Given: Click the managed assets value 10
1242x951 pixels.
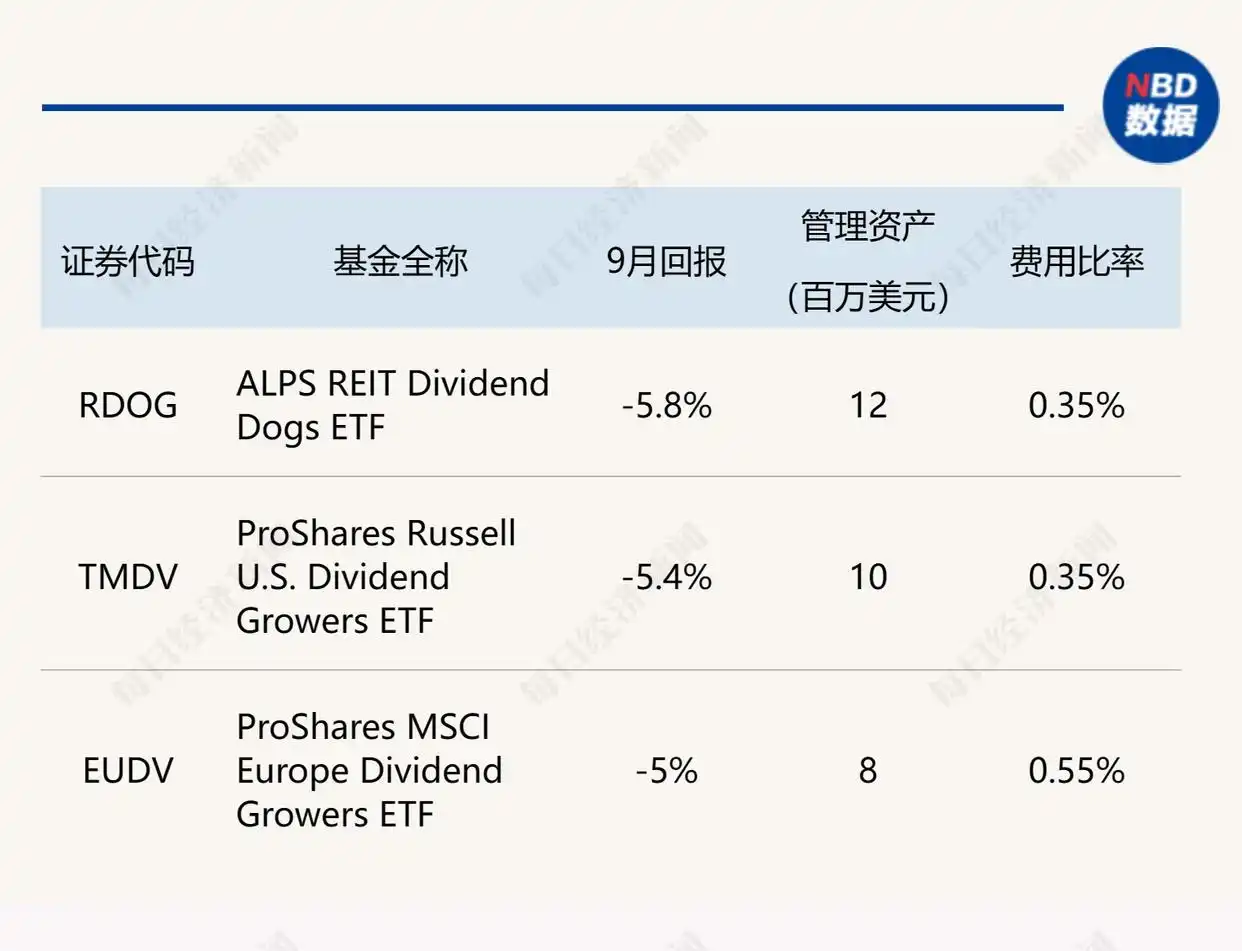Looking at the screenshot, I should pyautogui.click(x=867, y=577).
